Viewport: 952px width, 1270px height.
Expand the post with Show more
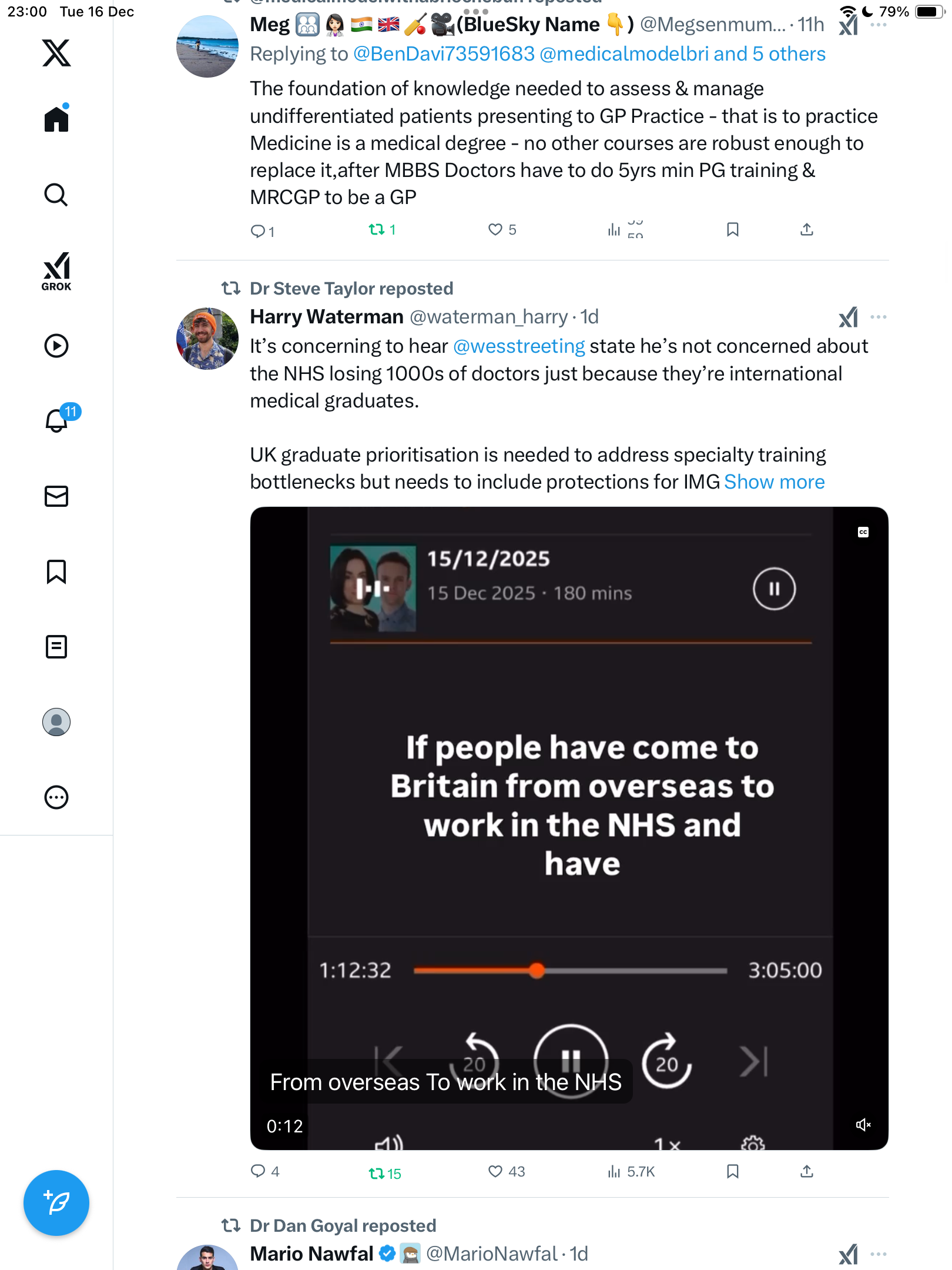point(774,482)
